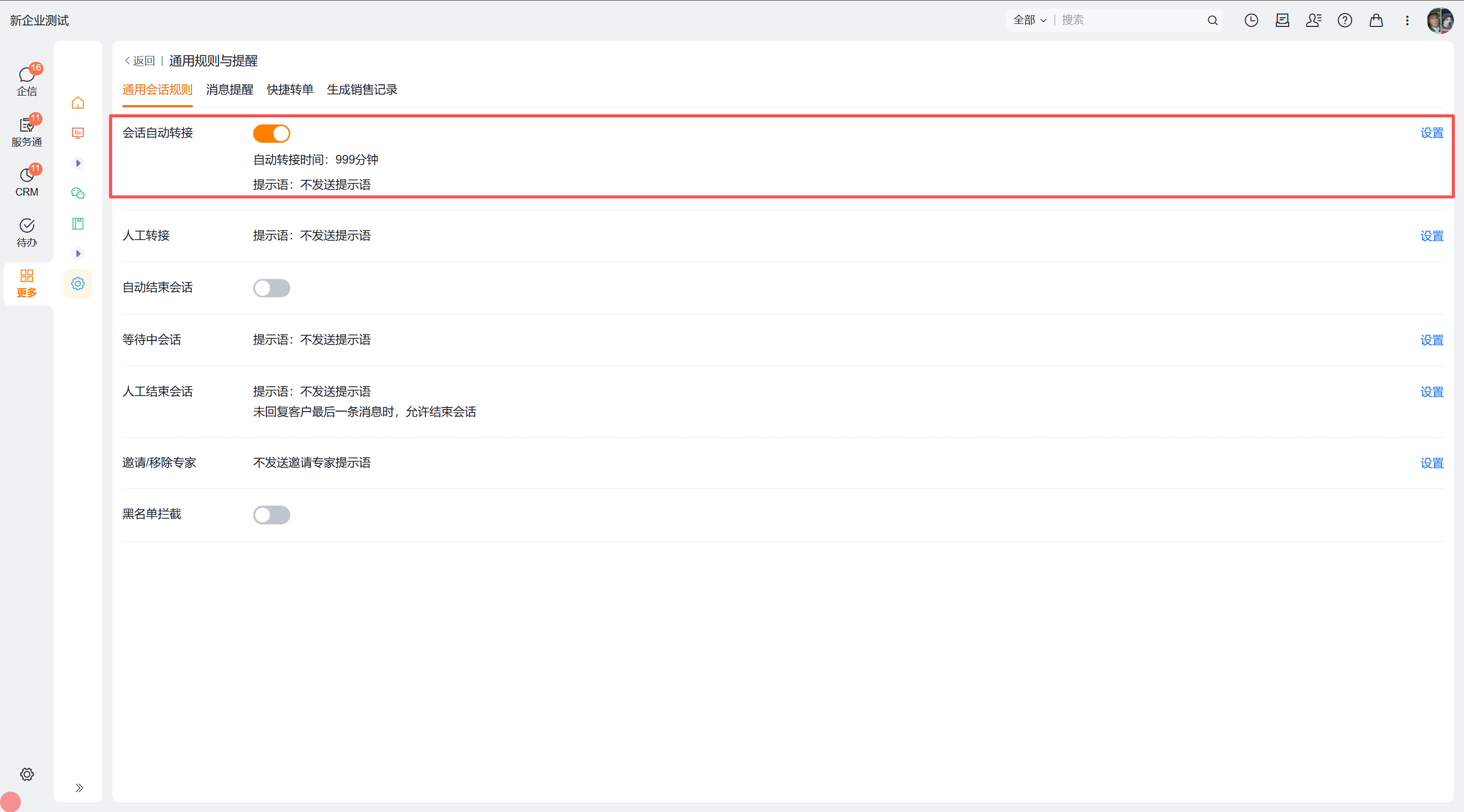Go to the home icon in secondary sidebar
The image size is (1464, 812).
(78, 103)
